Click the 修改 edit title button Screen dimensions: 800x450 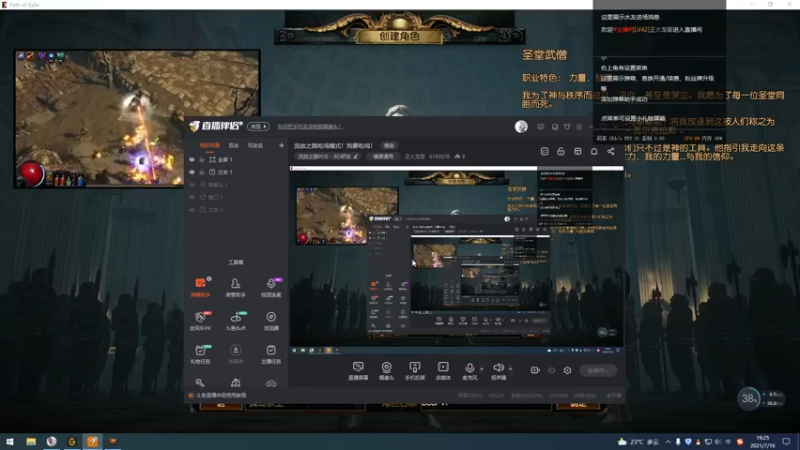point(389,146)
